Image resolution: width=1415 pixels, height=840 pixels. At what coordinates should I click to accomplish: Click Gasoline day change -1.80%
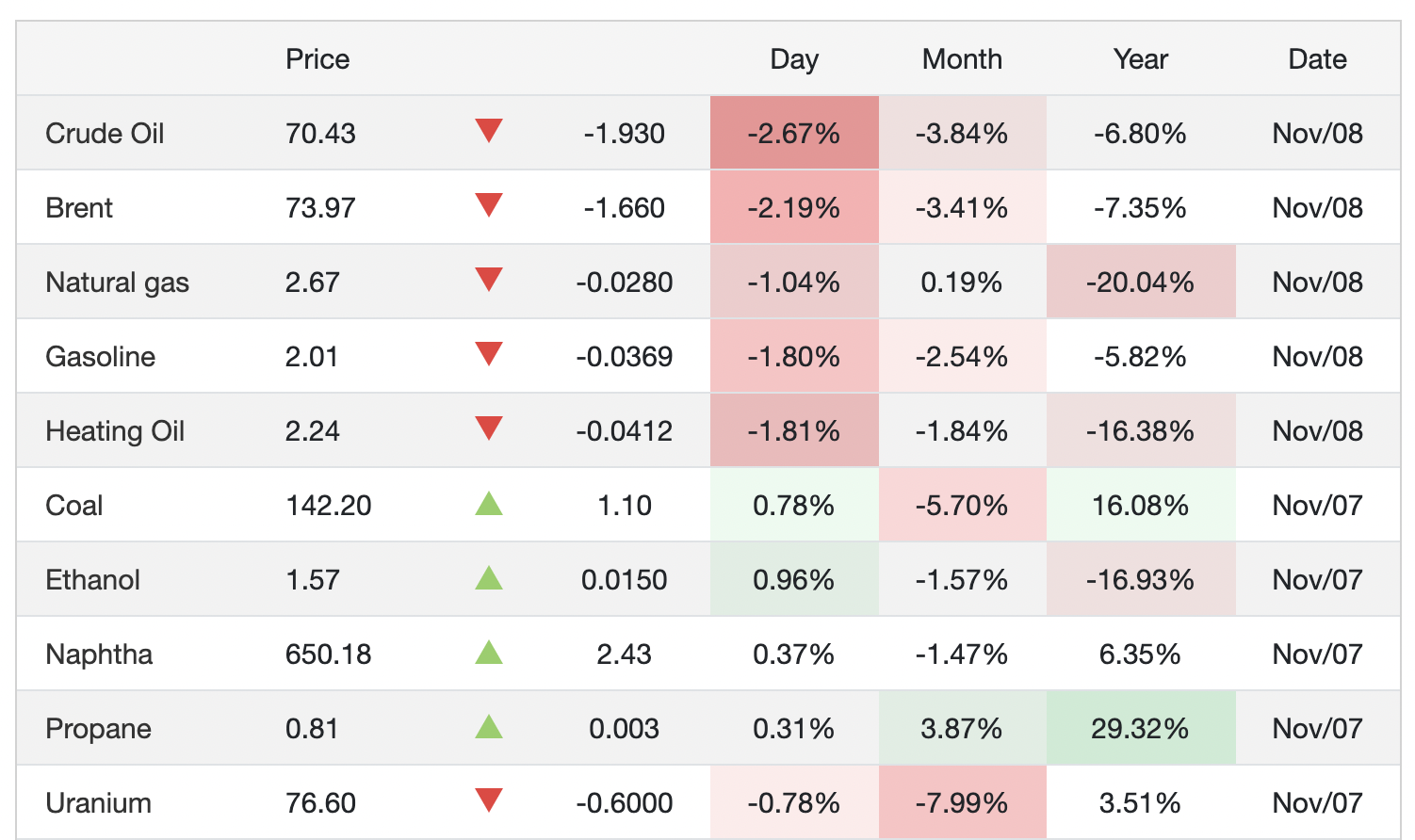click(x=794, y=357)
